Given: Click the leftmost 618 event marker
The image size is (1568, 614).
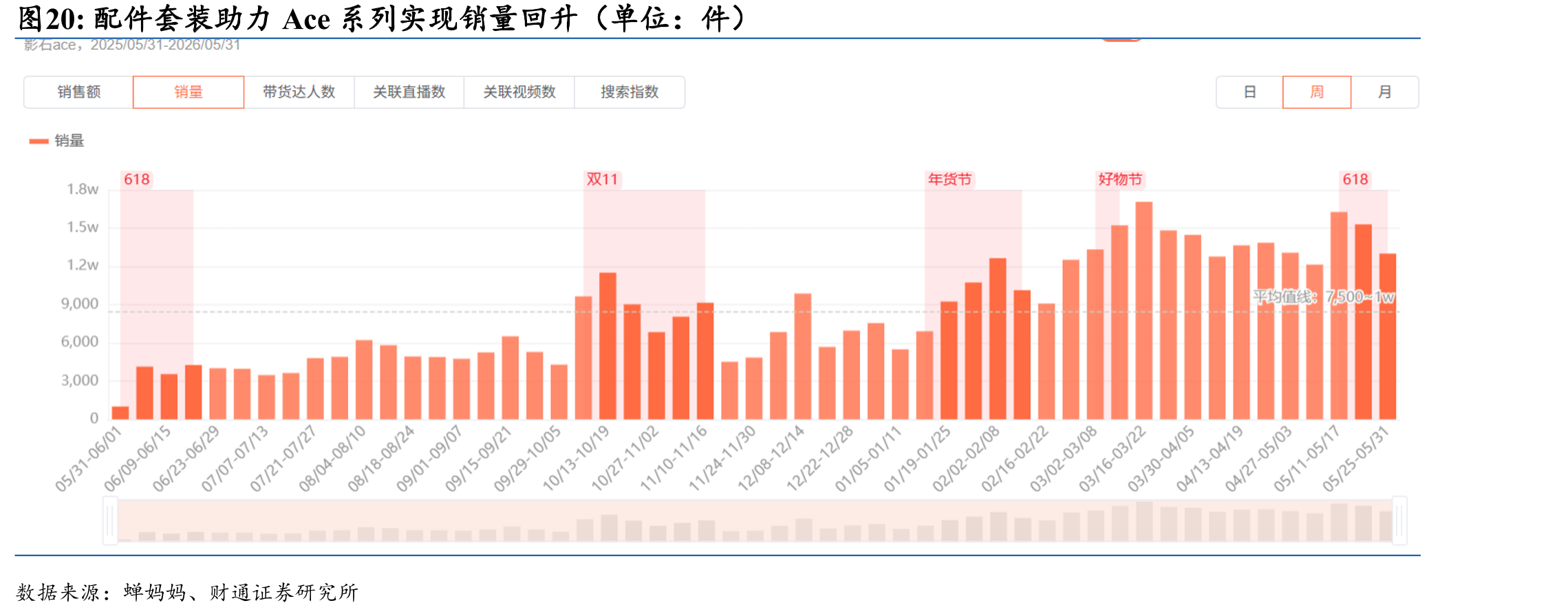Looking at the screenshot, I should click(x=137, y=179).
